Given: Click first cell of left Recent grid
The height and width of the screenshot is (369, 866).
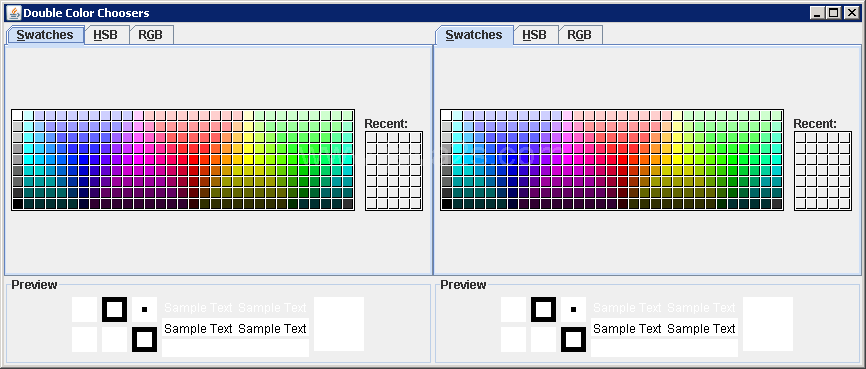Looking at the screenshot, I should tap(372, 138).
